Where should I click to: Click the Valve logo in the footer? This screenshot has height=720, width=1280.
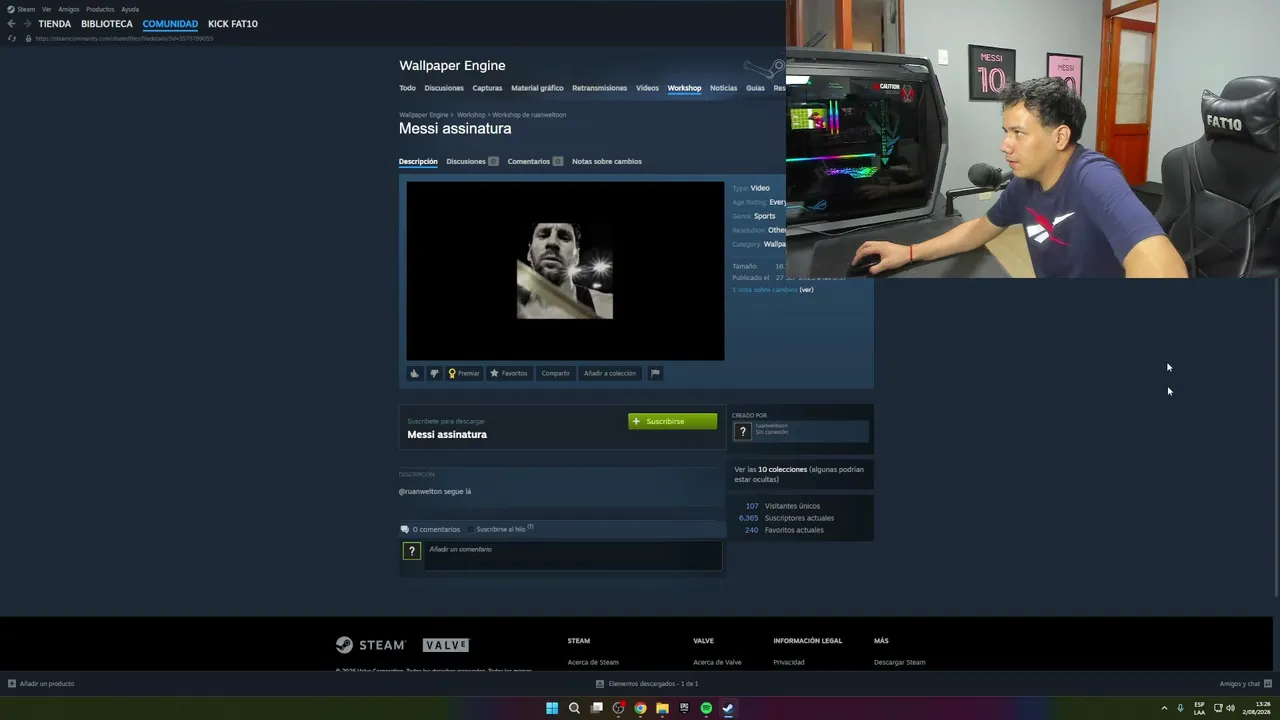click(x=446, y=645)
